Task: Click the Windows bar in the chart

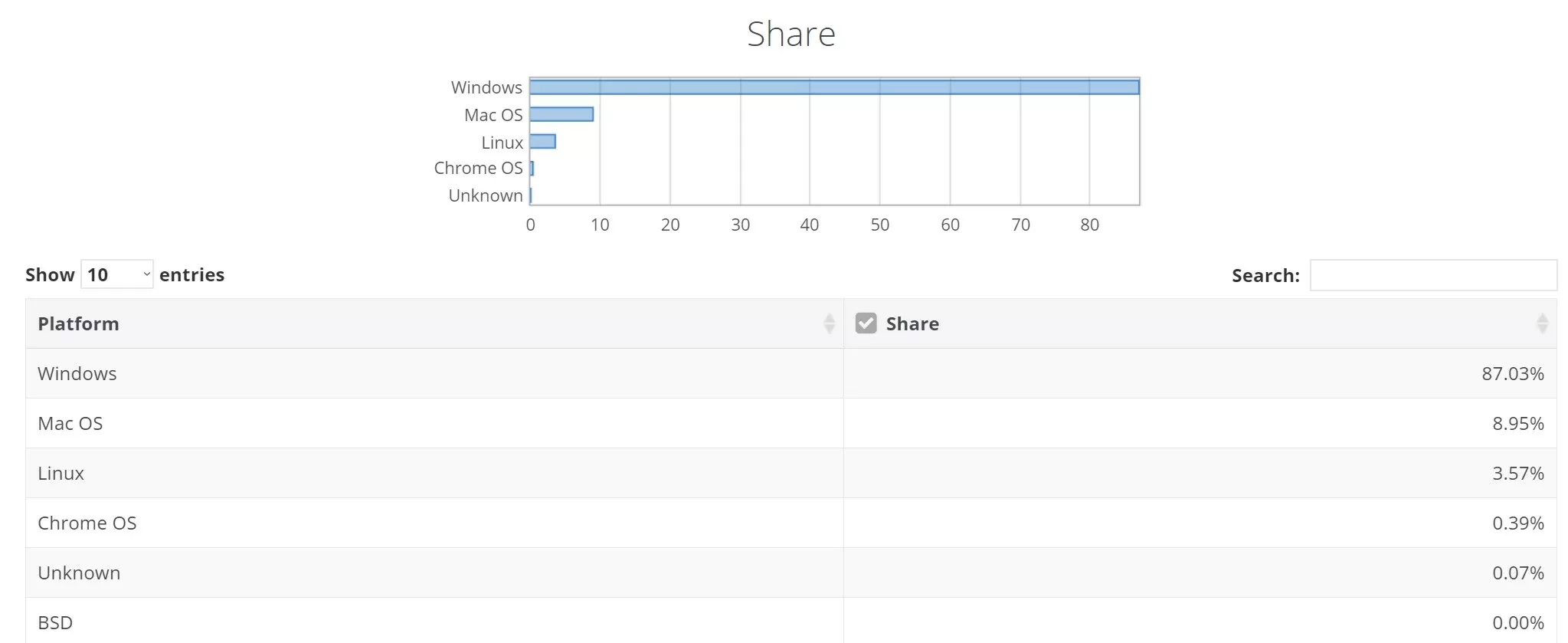Action: (833, 87)
